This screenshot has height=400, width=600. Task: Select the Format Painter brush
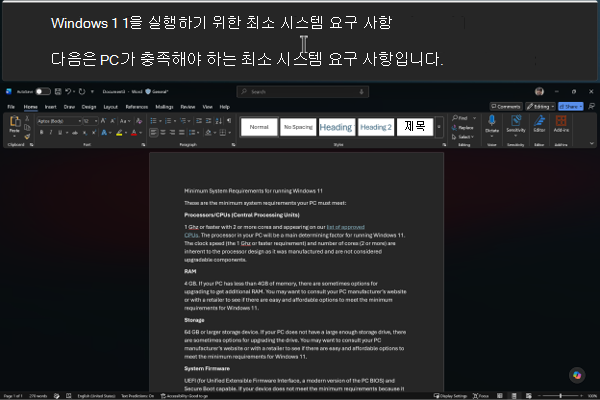pyautogui.click(x=27, y=136)
